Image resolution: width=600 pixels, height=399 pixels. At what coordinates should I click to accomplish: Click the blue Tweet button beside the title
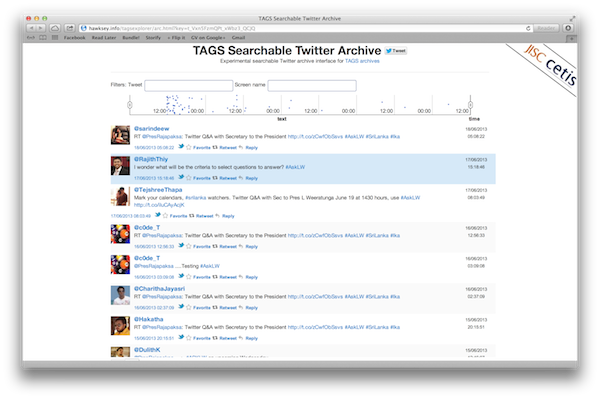click(396, 50)
